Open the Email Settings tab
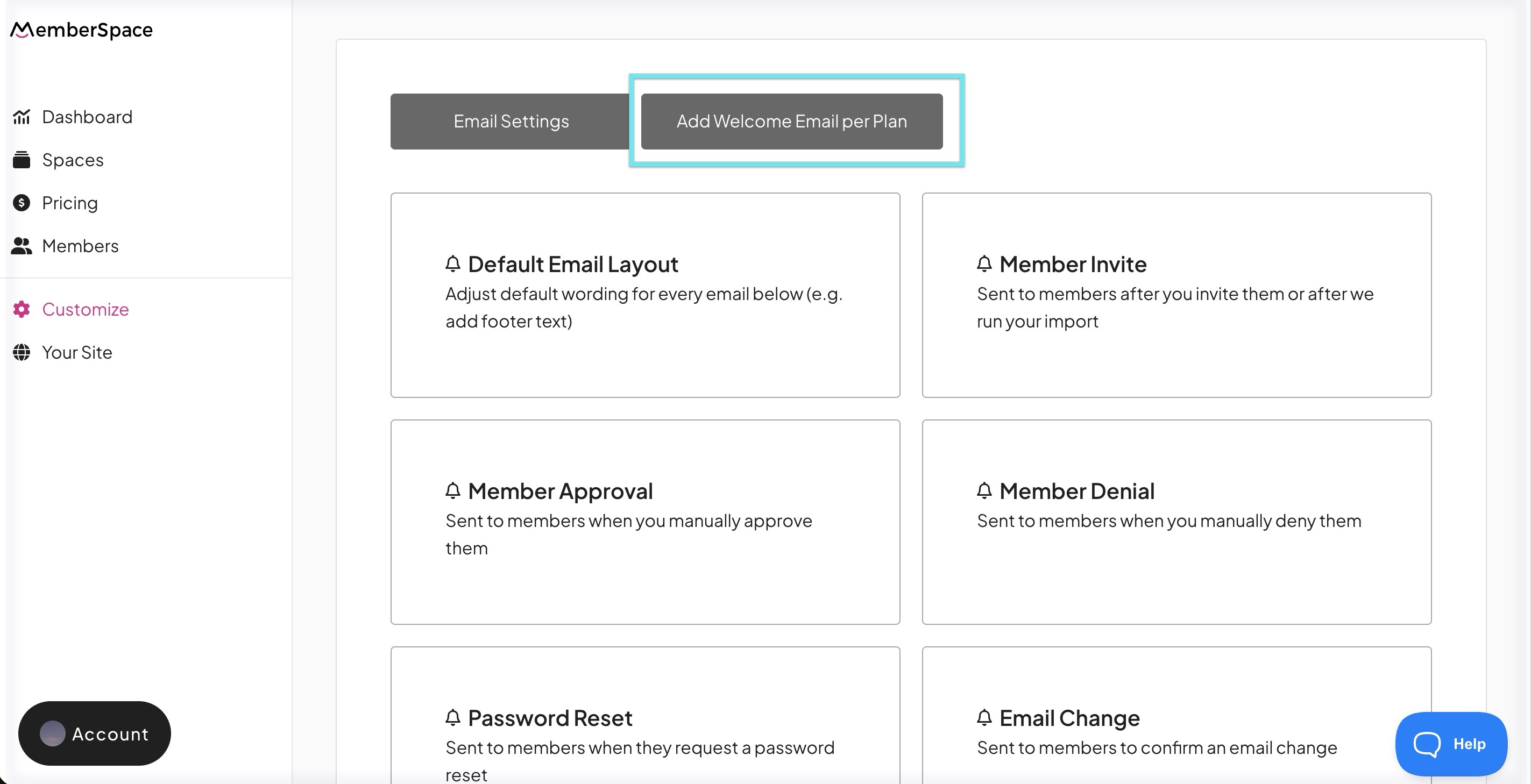1531x784 pixels. (511, 121)
